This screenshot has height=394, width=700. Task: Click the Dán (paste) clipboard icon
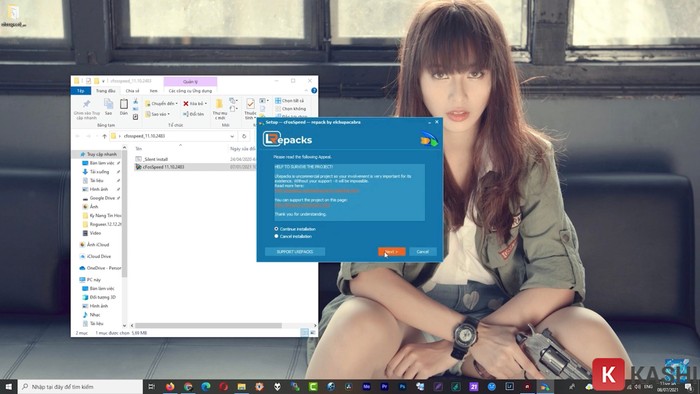[124, 104]
